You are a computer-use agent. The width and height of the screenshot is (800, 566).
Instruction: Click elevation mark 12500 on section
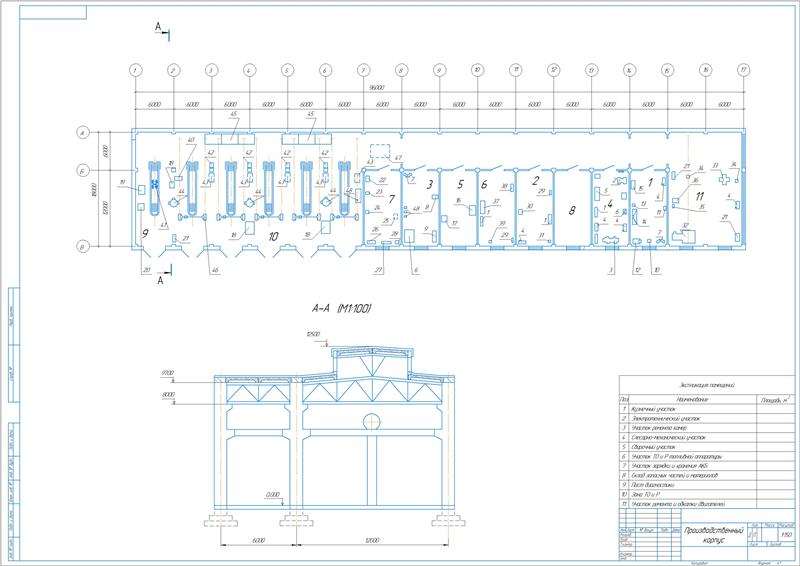(x=313, y=335)
